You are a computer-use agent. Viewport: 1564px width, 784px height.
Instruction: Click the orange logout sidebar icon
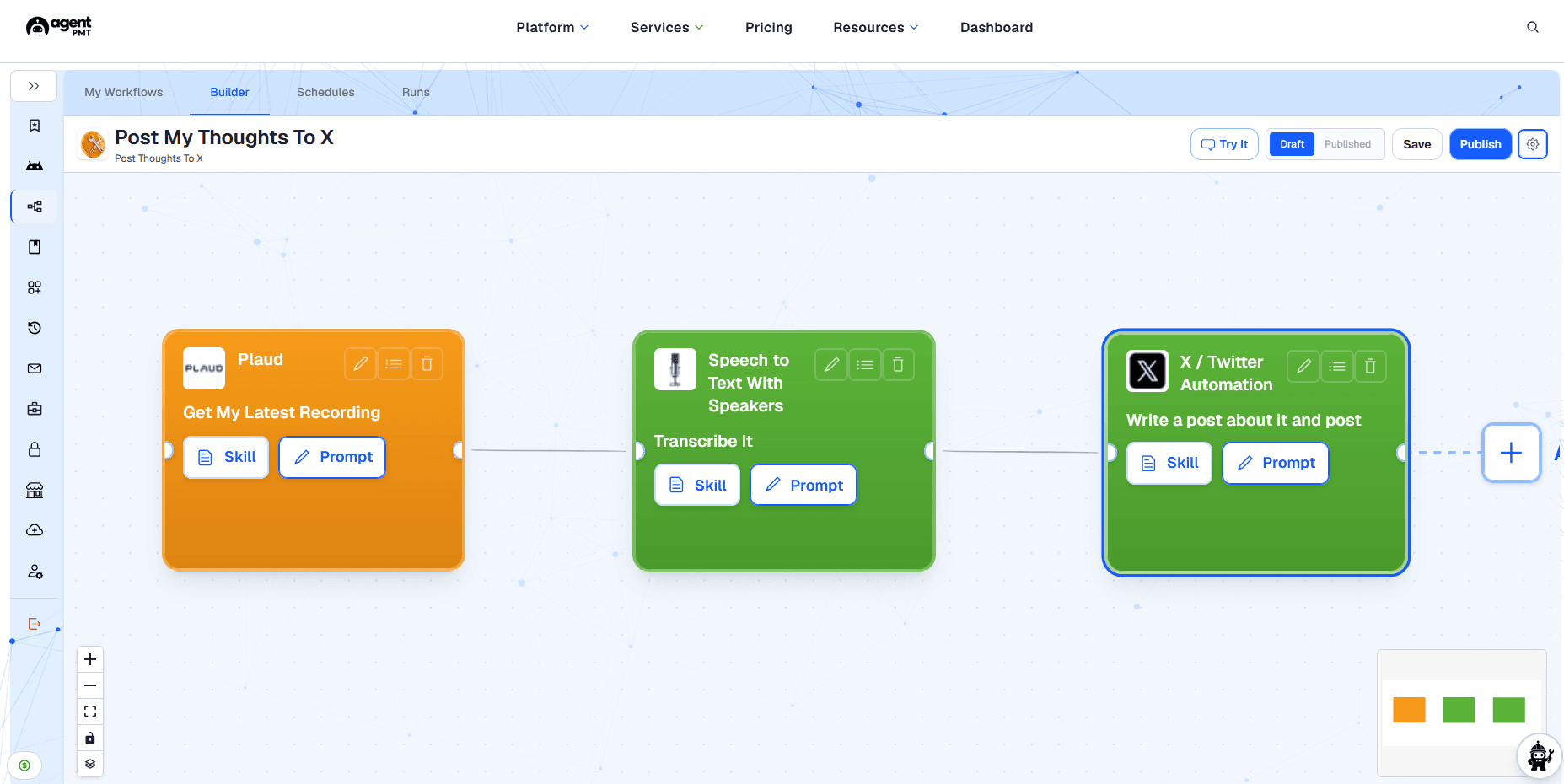click(35, 624)
